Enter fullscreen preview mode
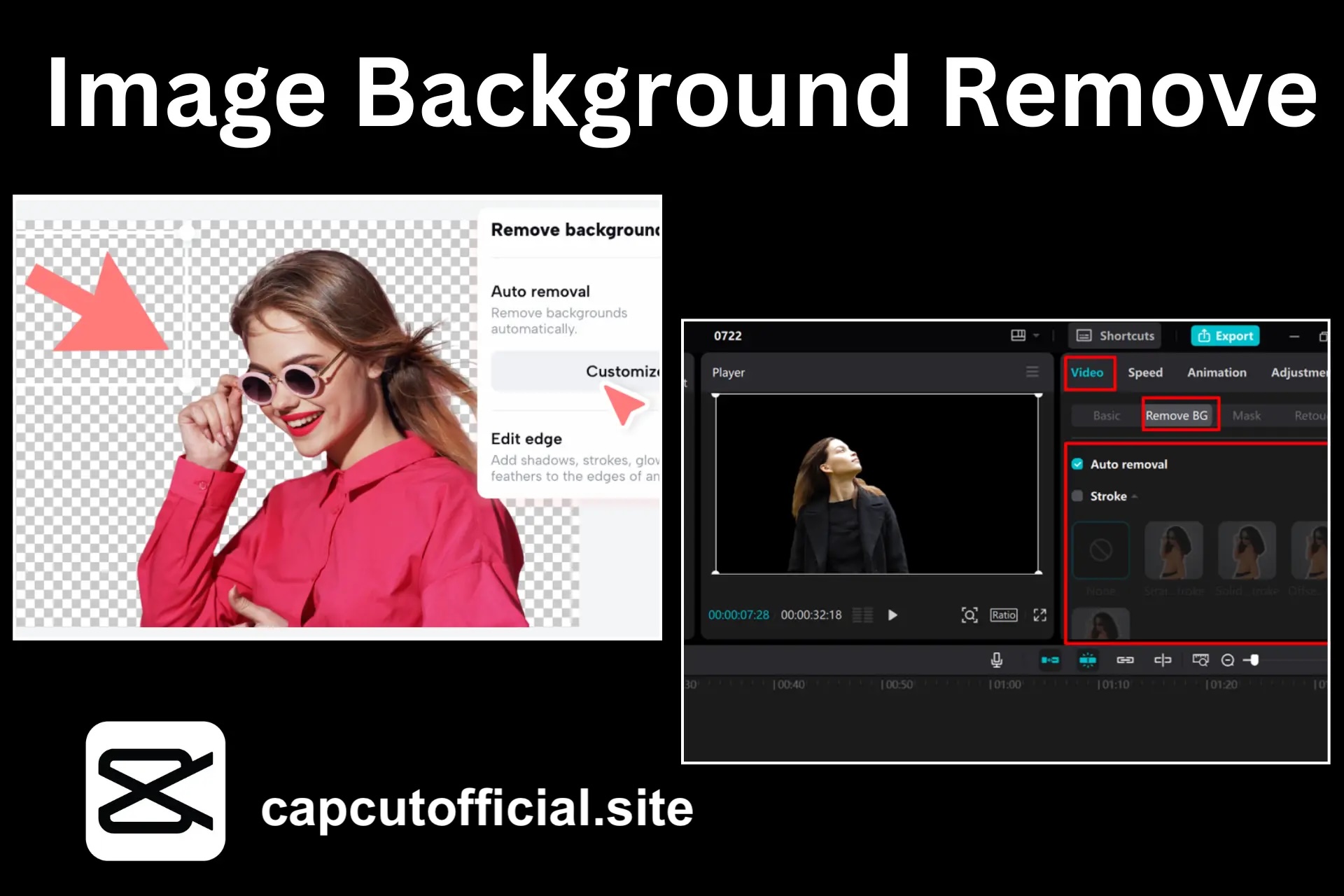This screenshot has width=1344, height=896. [x=1040, y=615]
